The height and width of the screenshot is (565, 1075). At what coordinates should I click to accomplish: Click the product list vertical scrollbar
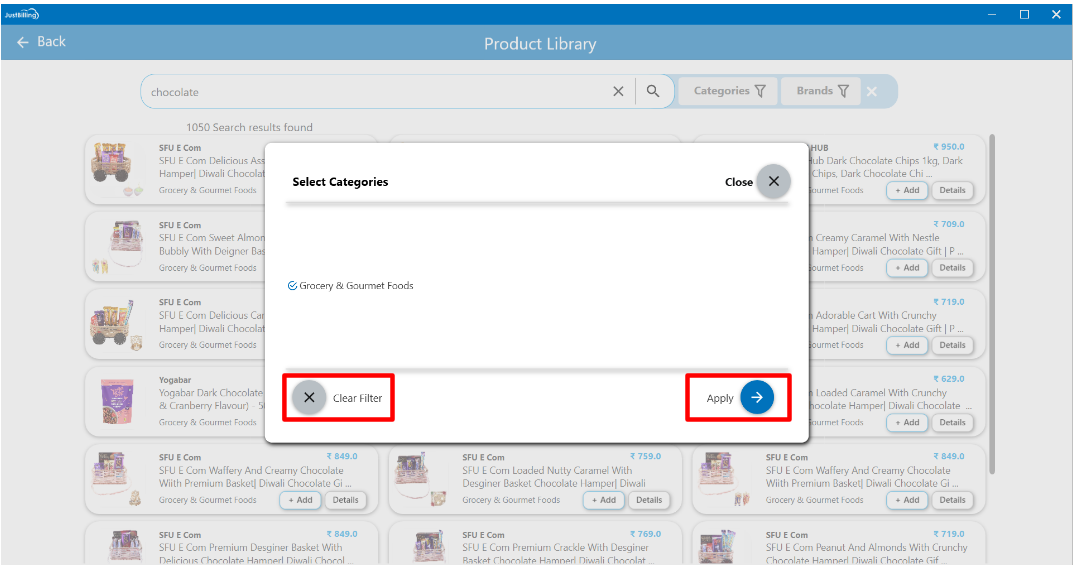click(x=992, y=300)
